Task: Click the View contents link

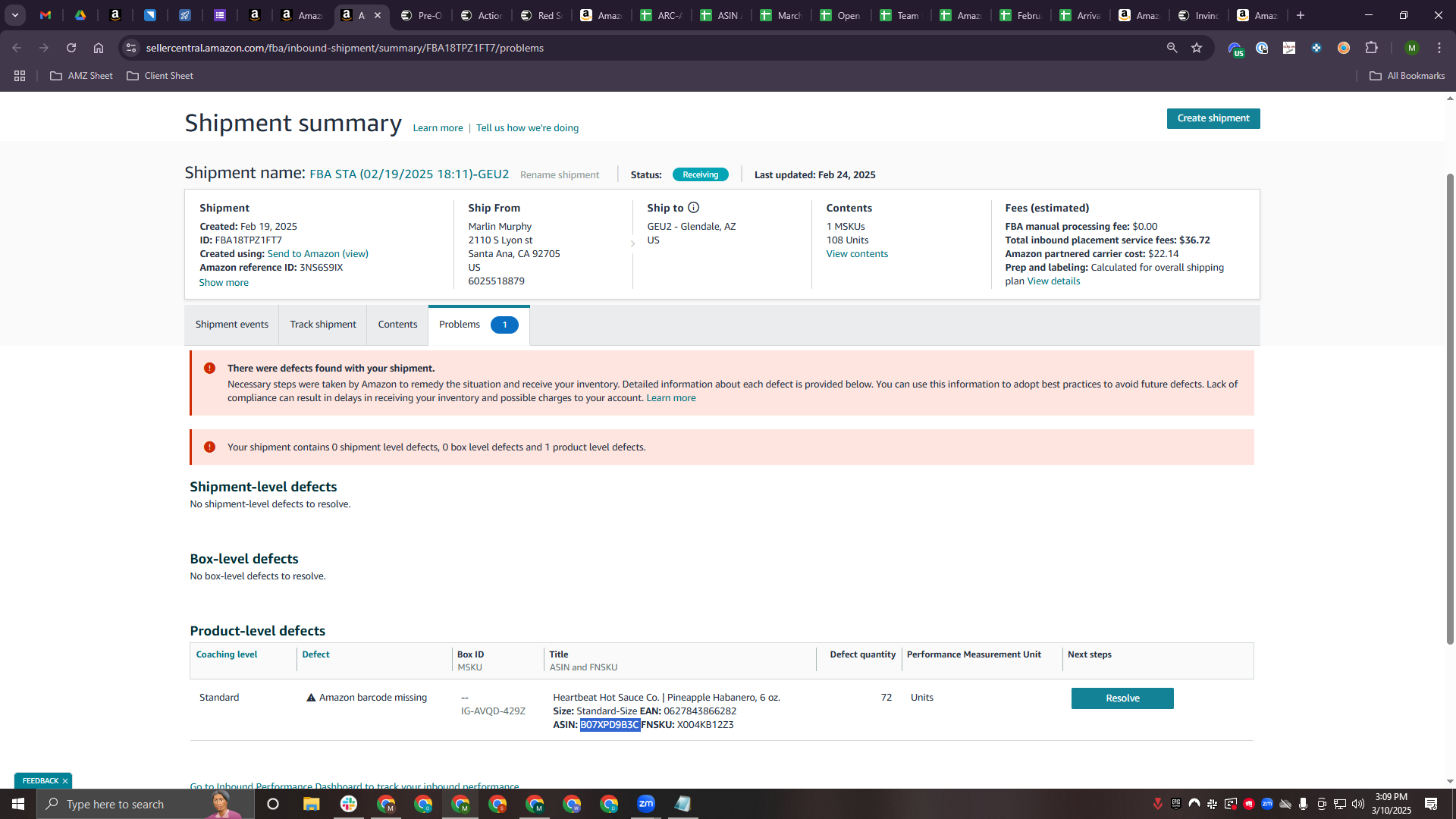Action: click(x=857, y=254)
